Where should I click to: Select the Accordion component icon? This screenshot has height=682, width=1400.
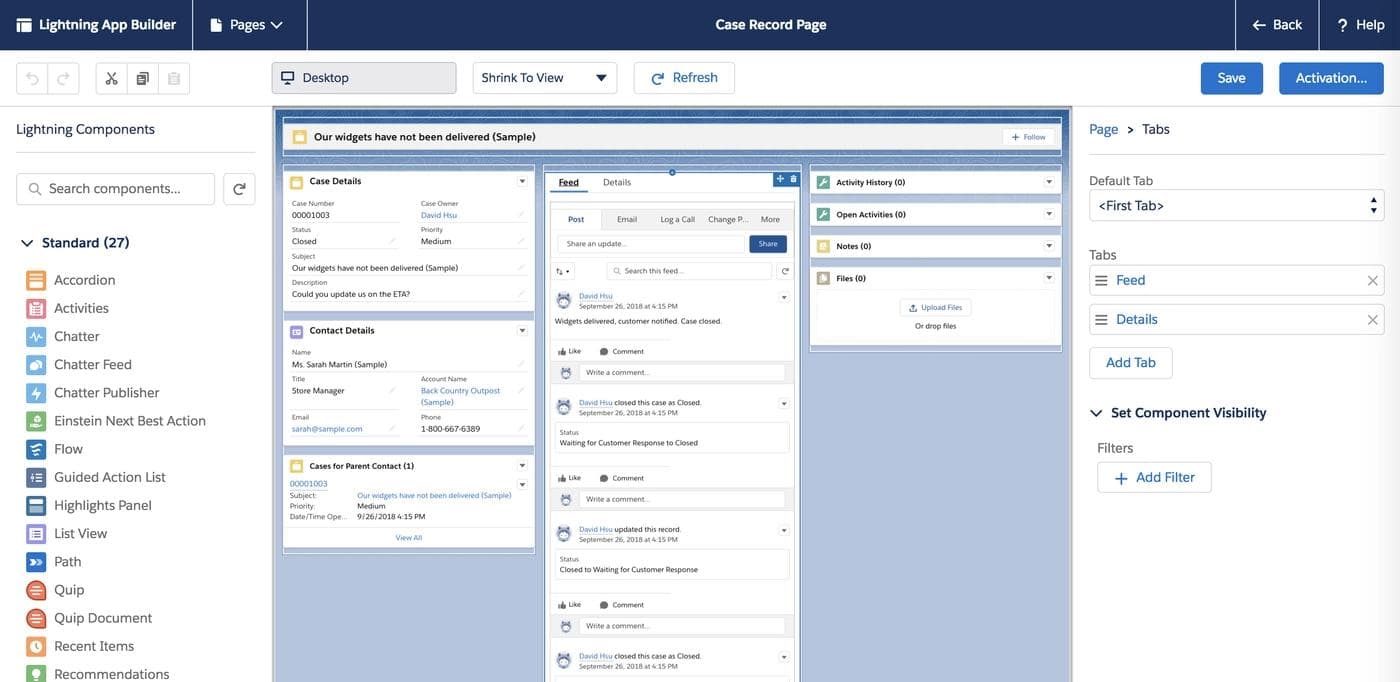click(36, 280)
